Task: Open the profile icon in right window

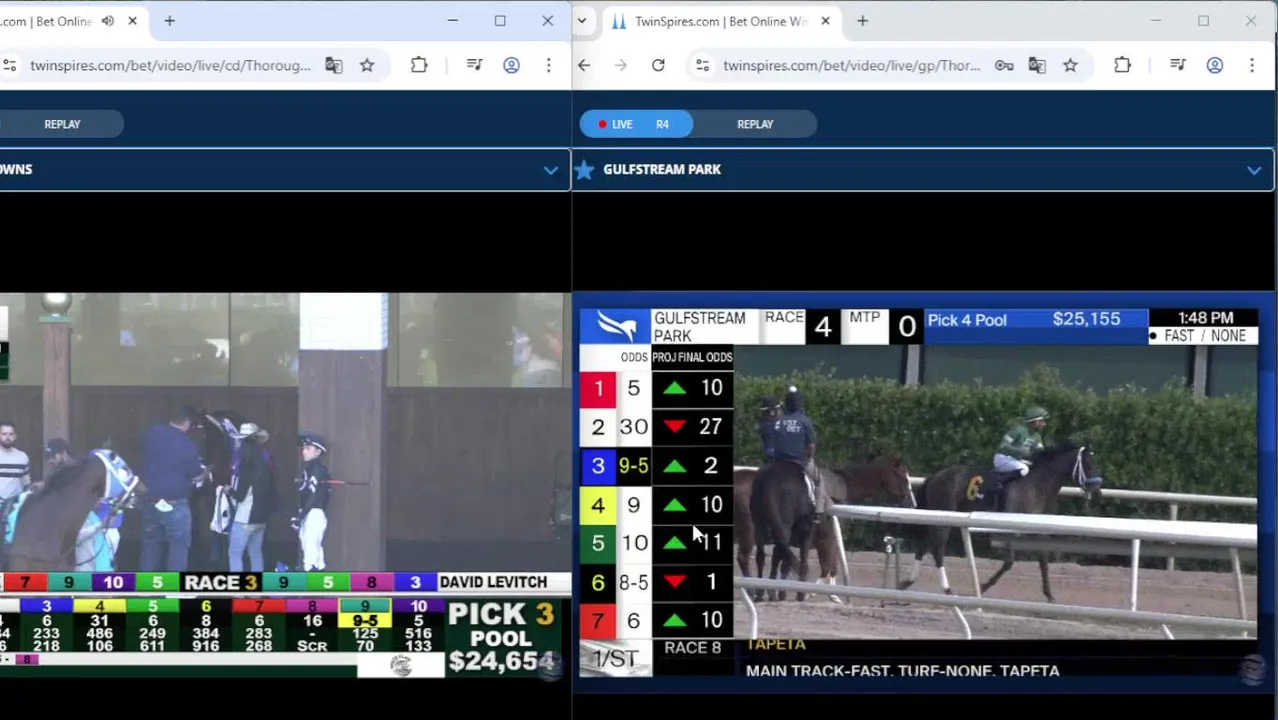Action: [x=1214, y=65]
